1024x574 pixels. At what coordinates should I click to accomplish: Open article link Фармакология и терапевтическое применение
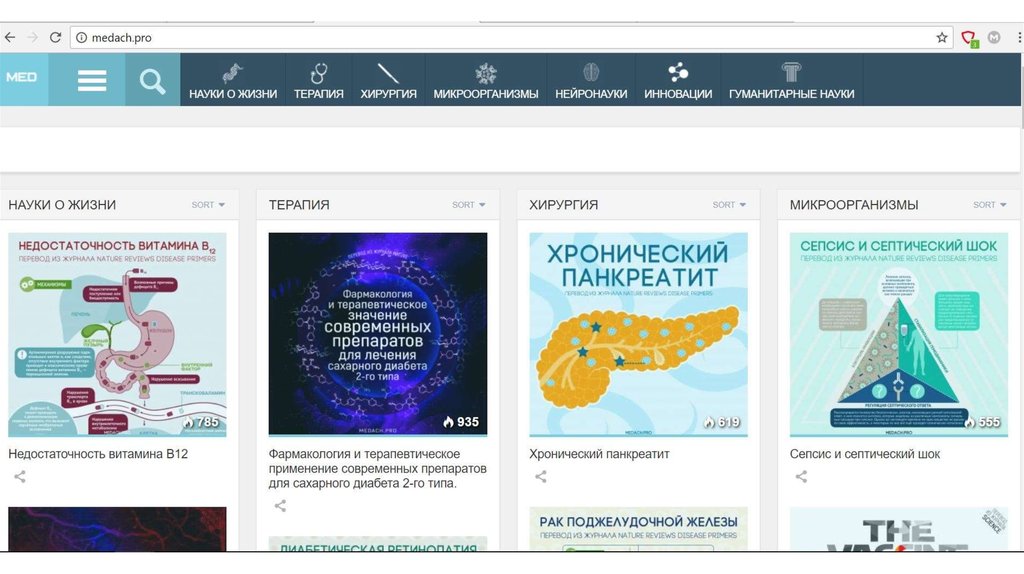pos(377,468)
